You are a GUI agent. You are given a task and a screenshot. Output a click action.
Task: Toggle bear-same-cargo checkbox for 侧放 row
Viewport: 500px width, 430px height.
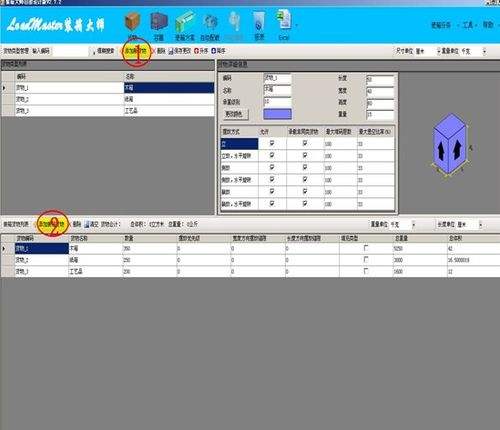click(305, 167)
